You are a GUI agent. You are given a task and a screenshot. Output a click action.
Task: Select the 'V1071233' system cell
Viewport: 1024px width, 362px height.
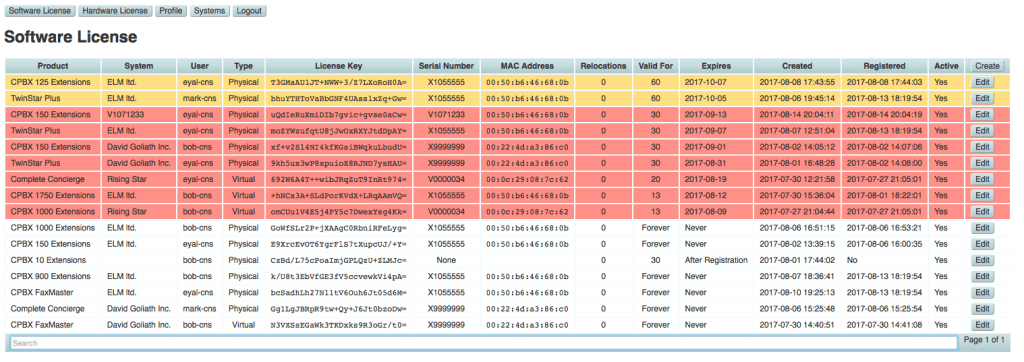139,114
